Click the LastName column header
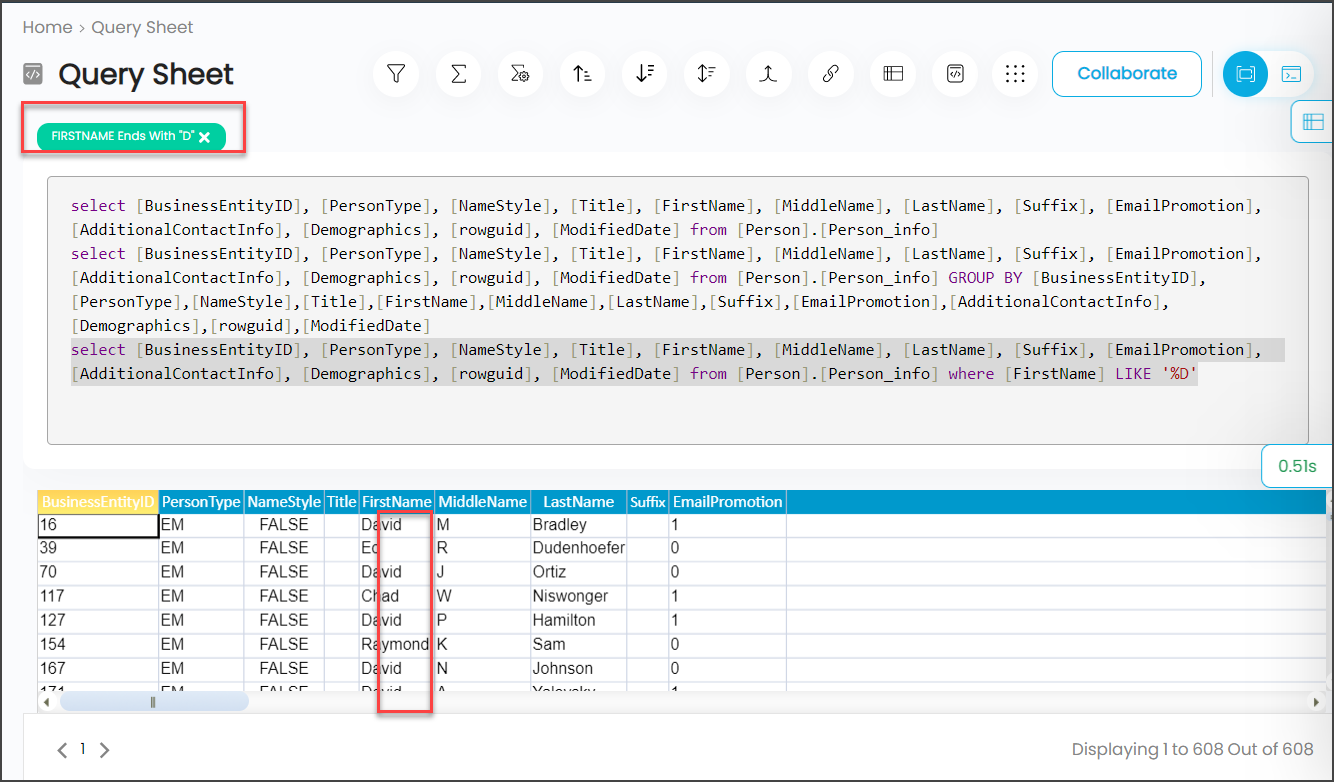This screenshot has width=1334, height=782. pos(578,502)
